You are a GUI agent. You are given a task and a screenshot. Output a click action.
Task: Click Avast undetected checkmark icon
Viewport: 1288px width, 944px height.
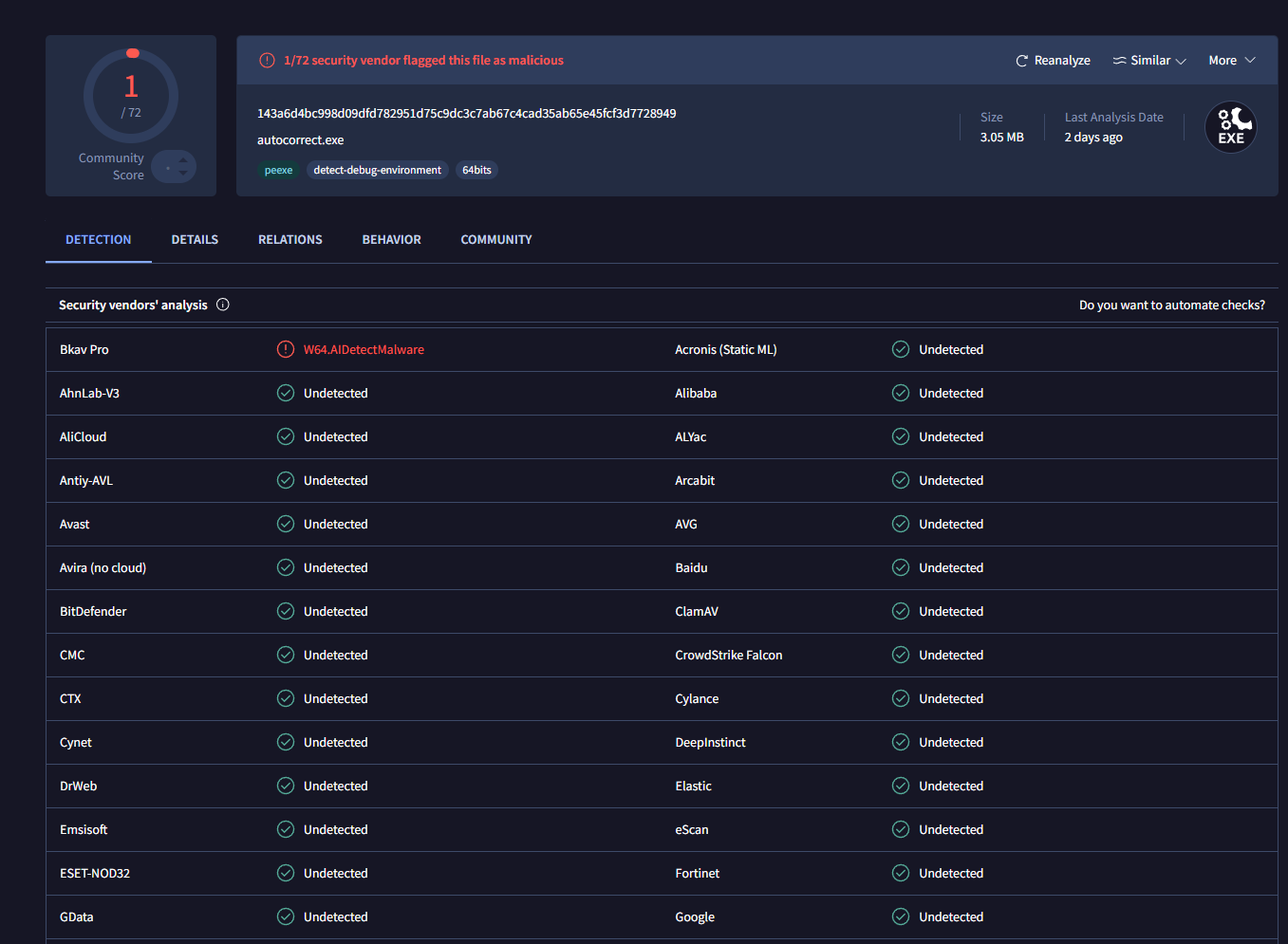286,524
